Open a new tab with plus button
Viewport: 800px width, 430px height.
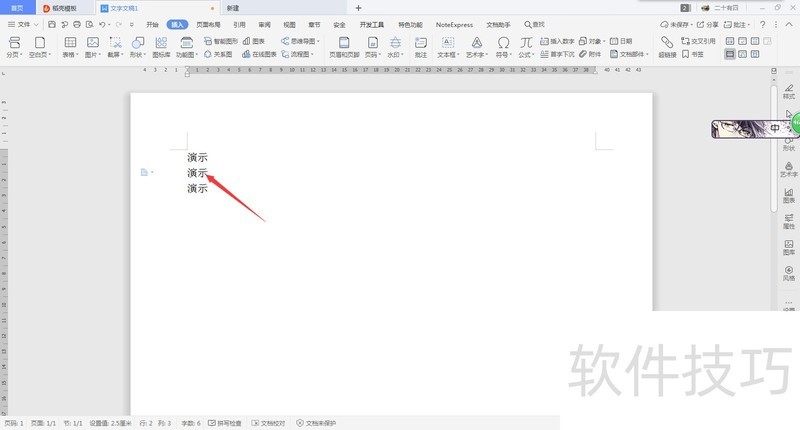(x=358, y=8)
